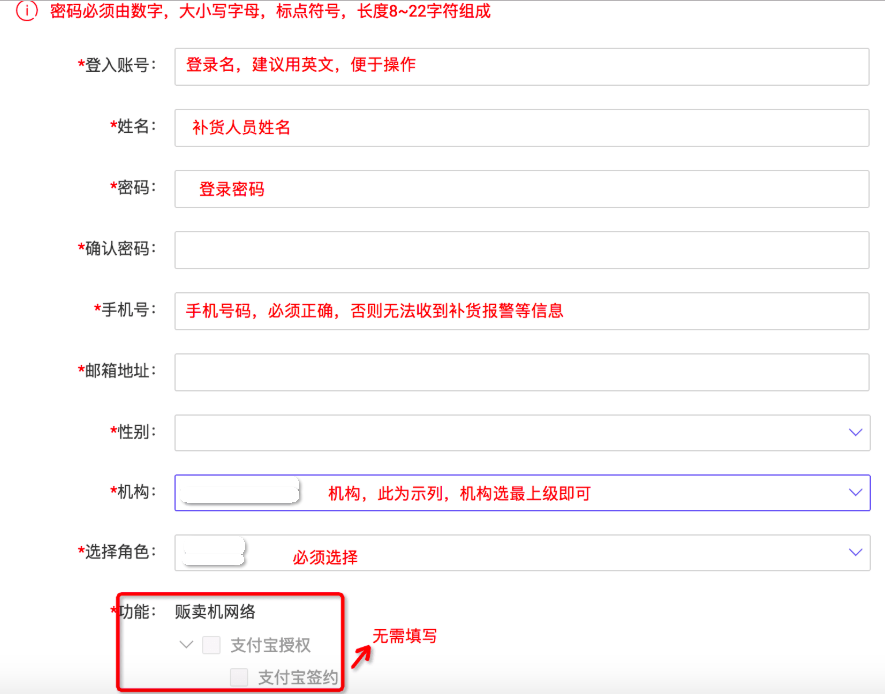885x694 pixels.
Task: Click into the 密码 field
Action: 522,189
